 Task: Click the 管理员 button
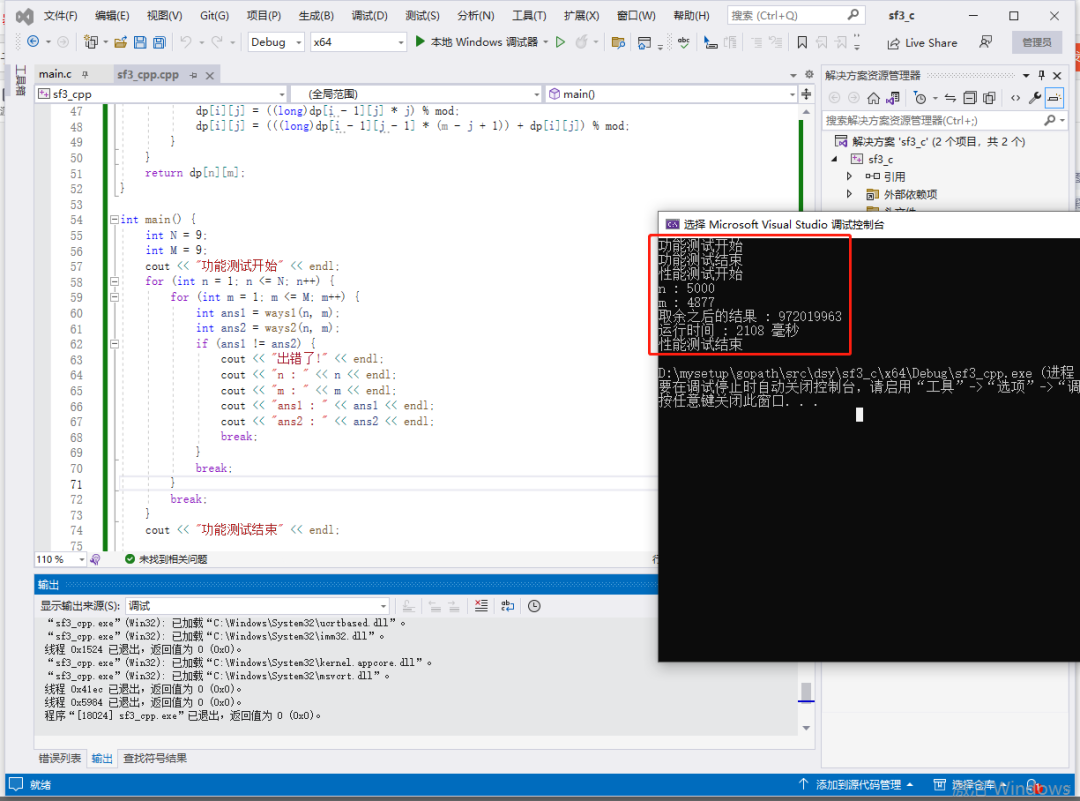[x=1037, y=42]
